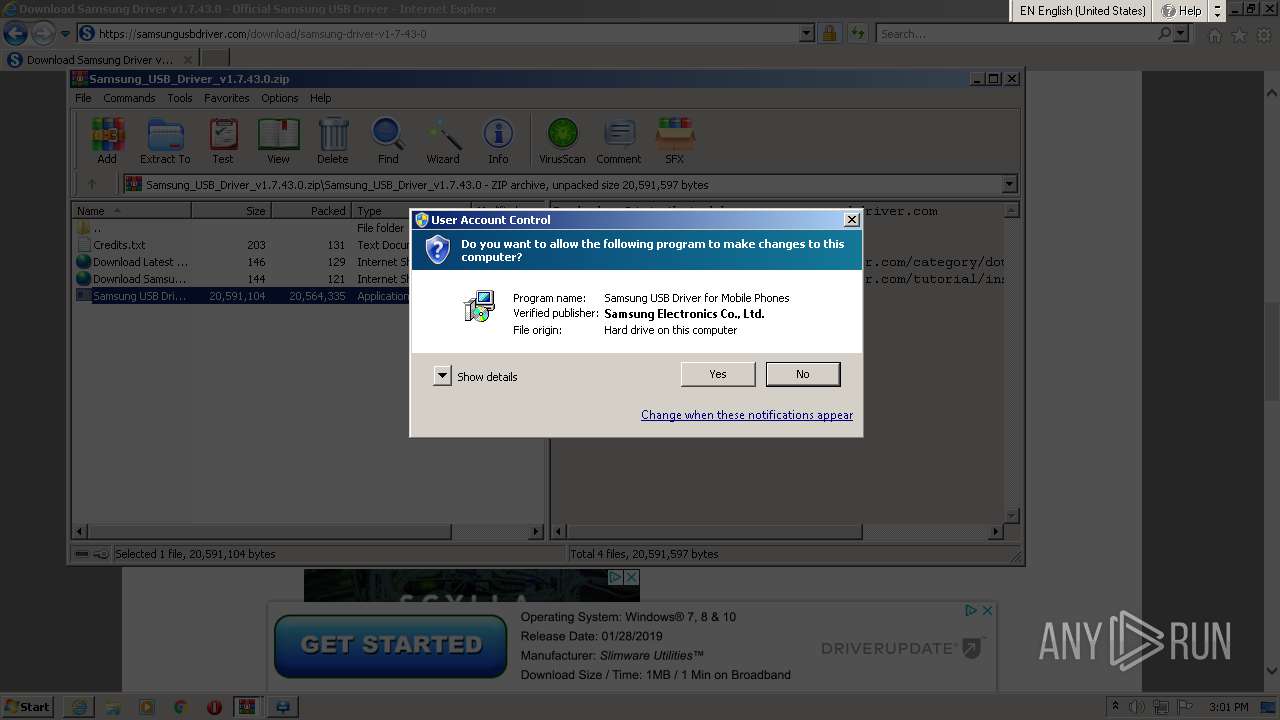Click the security lock icon in address bar
The image size is (1280, 720).
point(829,34)
